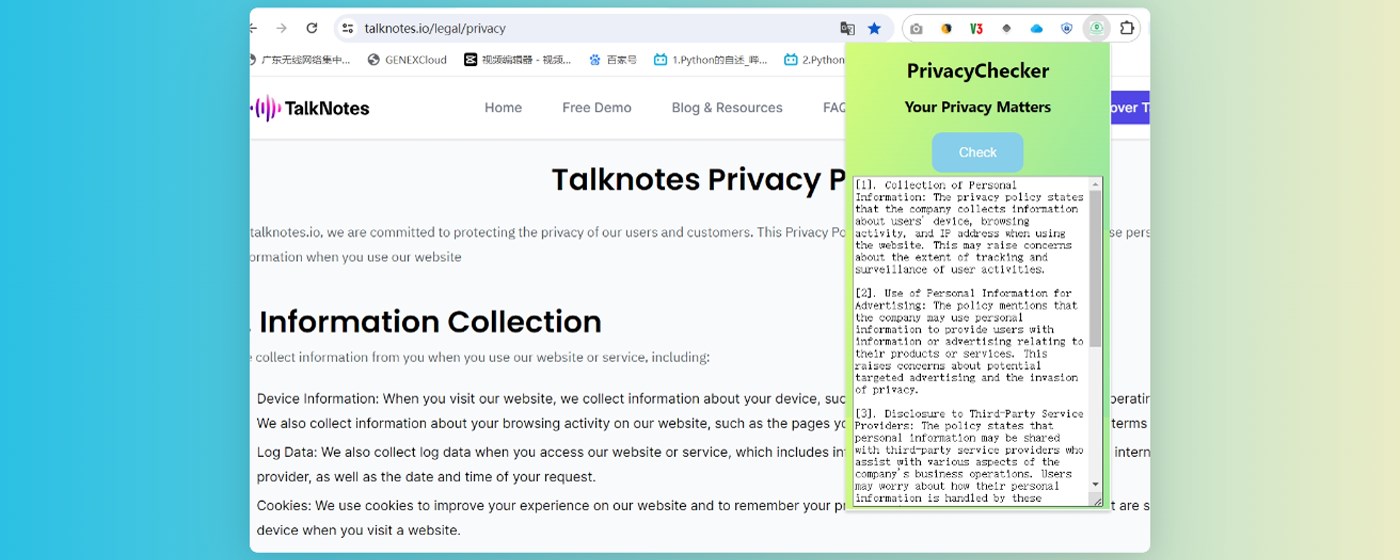Open the GENEXCloud bookmark

408,60
